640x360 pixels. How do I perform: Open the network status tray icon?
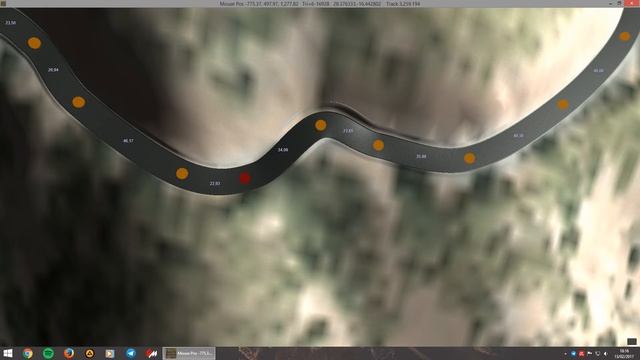click(x=598, y=354)
